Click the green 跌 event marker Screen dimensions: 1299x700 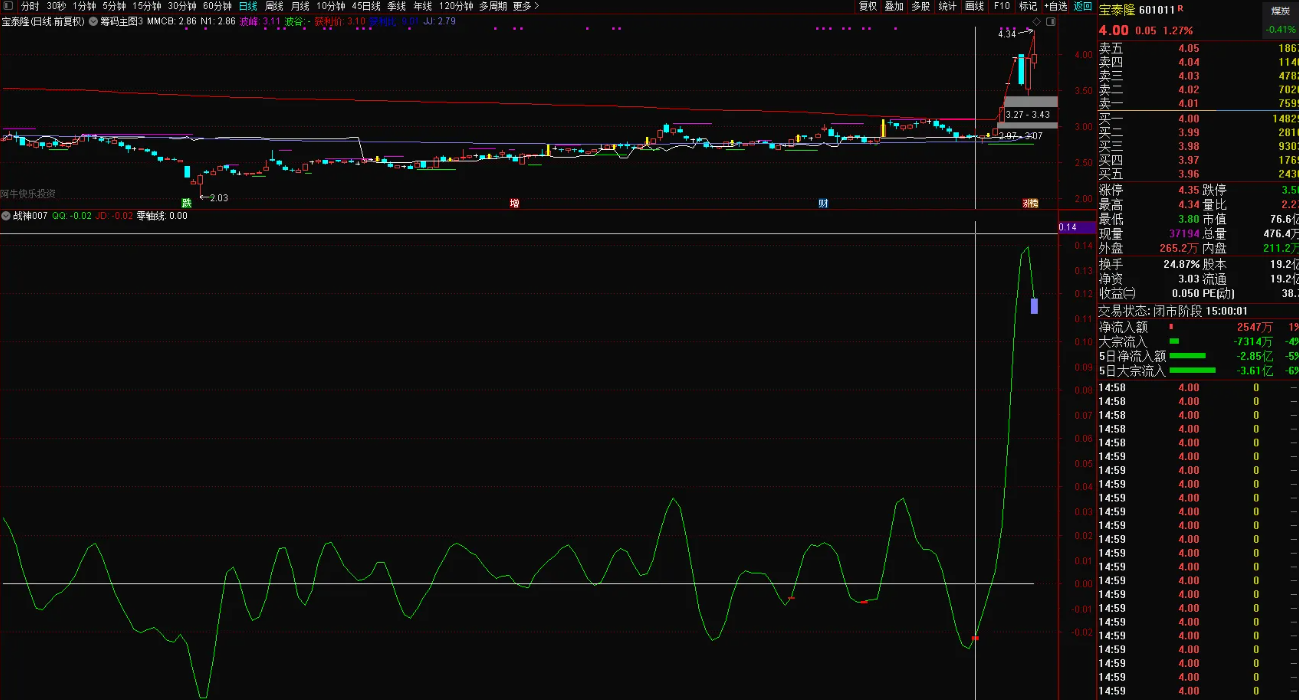click(x=185, y=203)
